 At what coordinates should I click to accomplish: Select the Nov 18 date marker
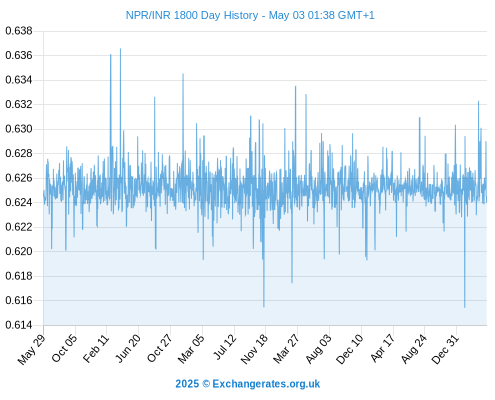tap(254, 349)
